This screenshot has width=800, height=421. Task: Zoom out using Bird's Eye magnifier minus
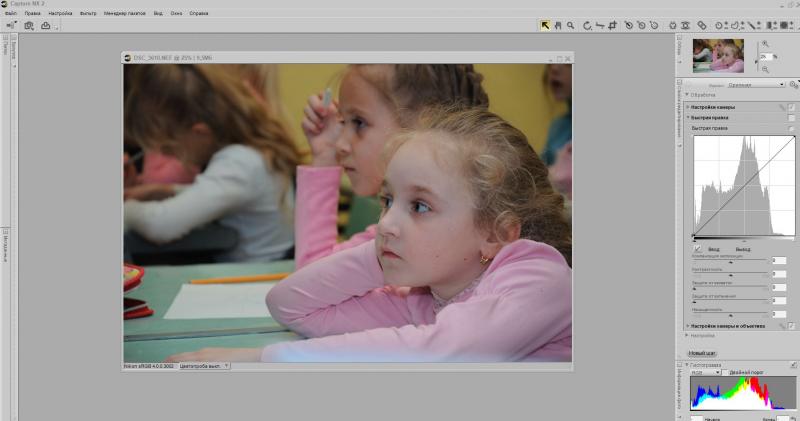coord(765,69)
